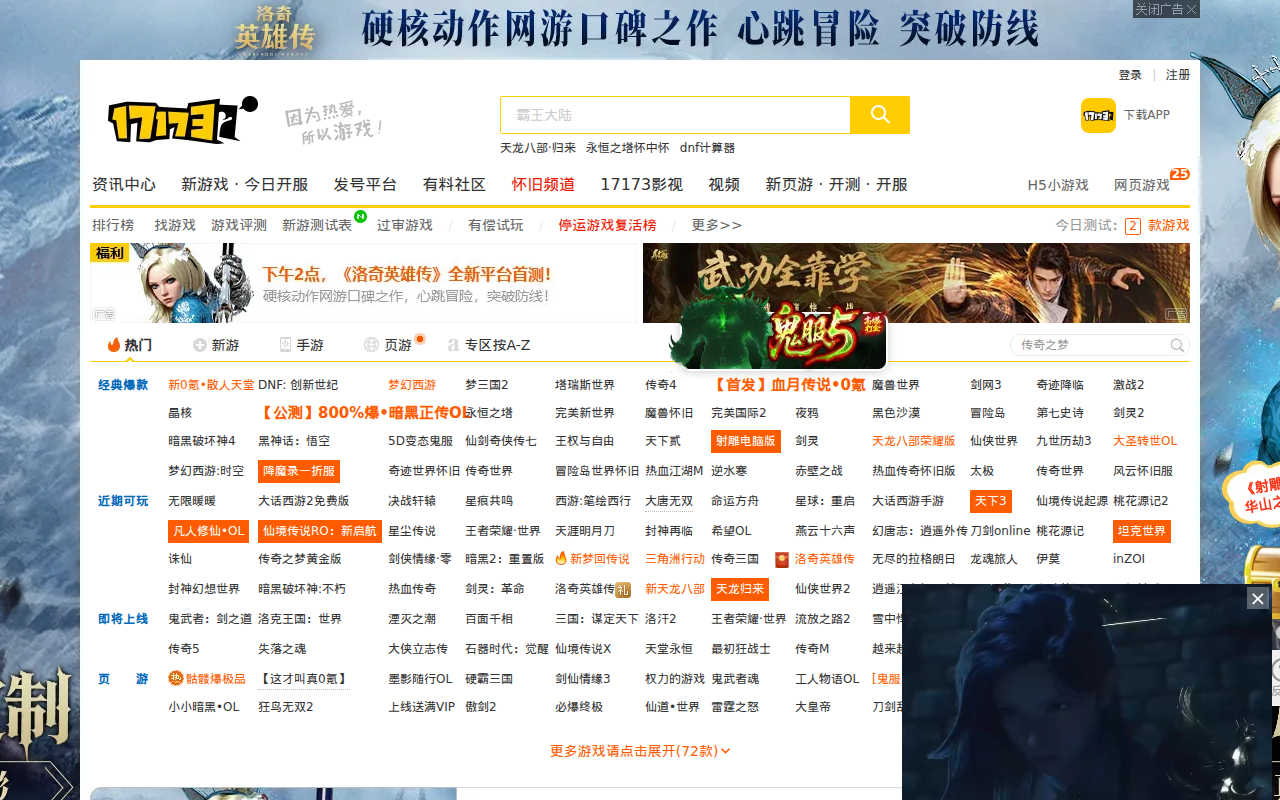Click the 登录 login link

pyautogui.click(x=1130, y=75)
